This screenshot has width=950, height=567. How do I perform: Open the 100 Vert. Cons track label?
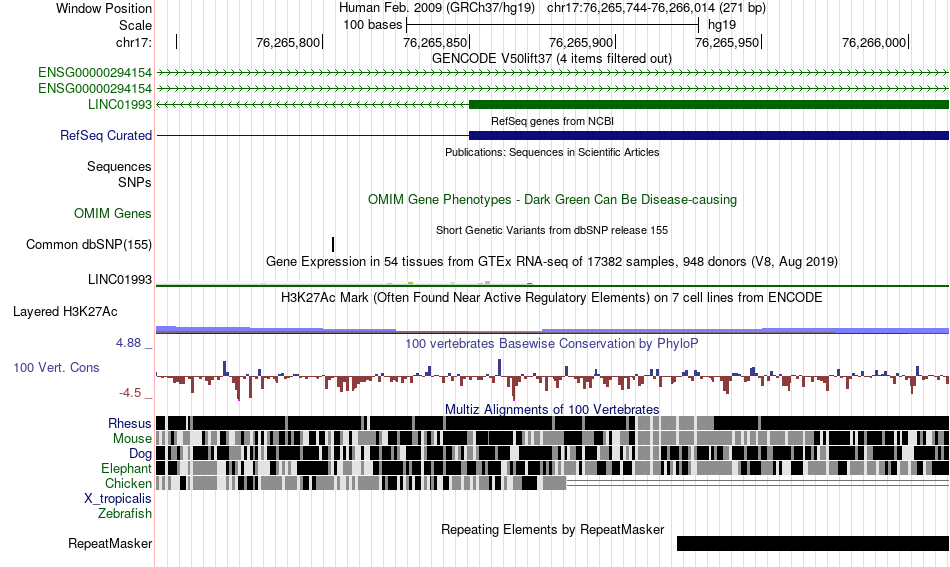[x=56, y=367]
